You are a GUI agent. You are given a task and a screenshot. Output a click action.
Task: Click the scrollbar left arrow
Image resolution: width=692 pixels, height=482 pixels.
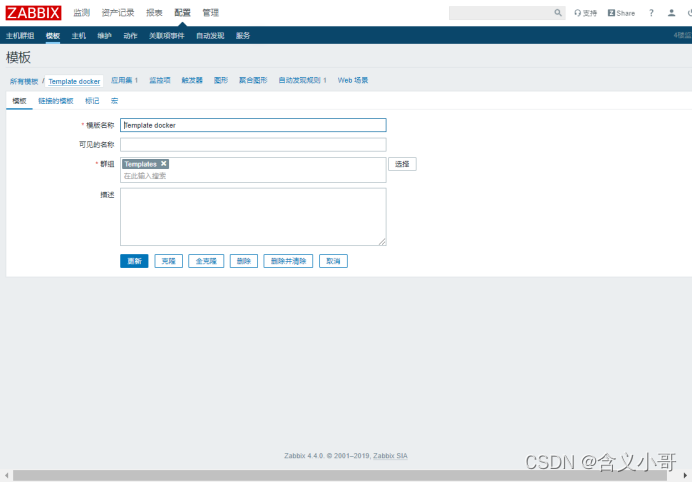[6, 475]
